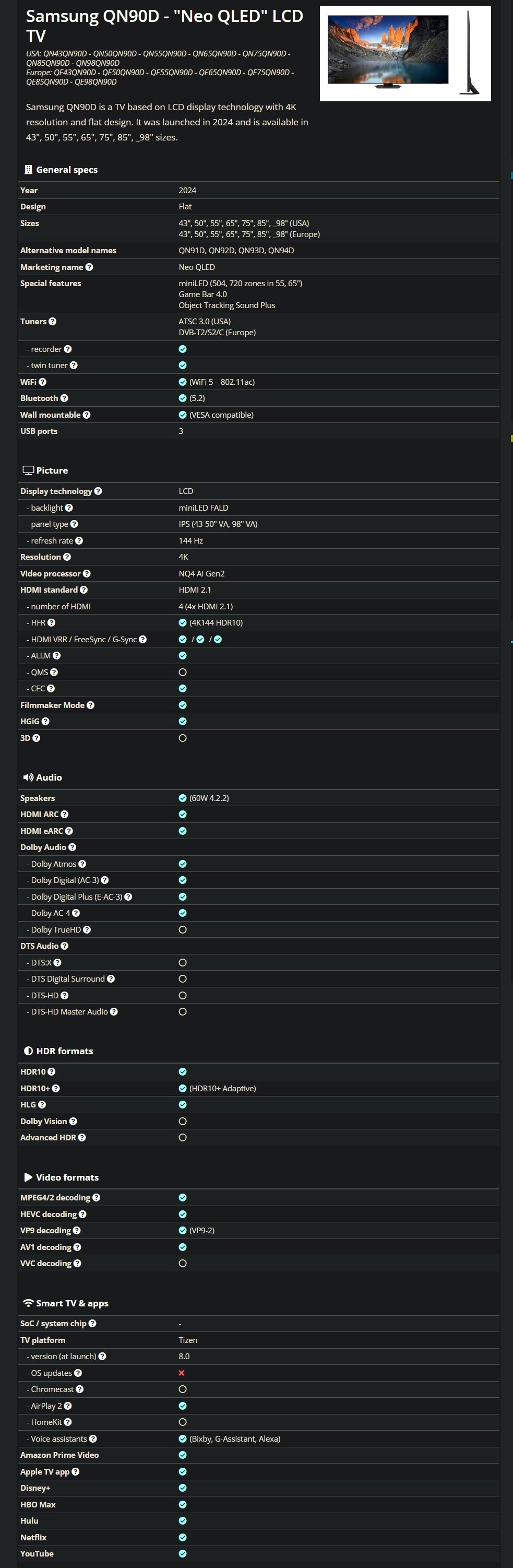Click the help icon next to Voice assistants
Screen dimensions: 513x1568
[92, 1439]
